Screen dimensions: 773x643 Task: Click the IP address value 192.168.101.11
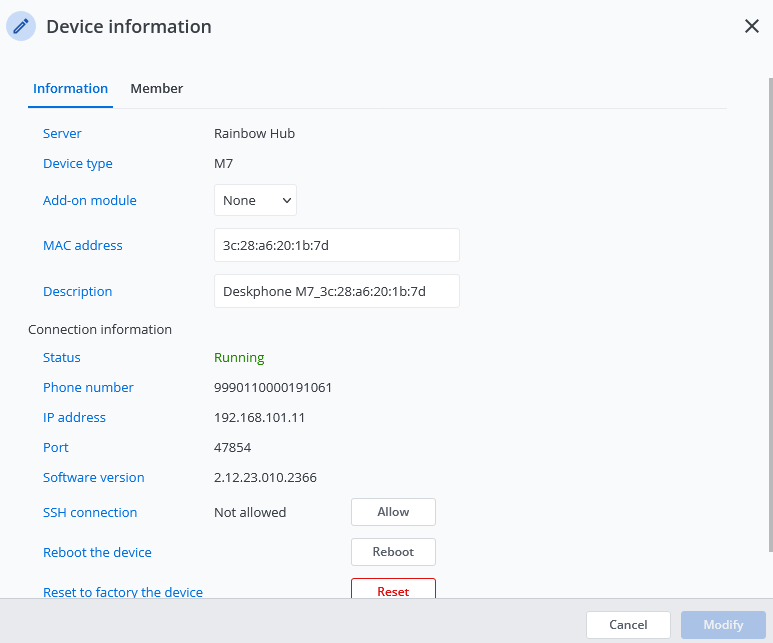[259, 417]
